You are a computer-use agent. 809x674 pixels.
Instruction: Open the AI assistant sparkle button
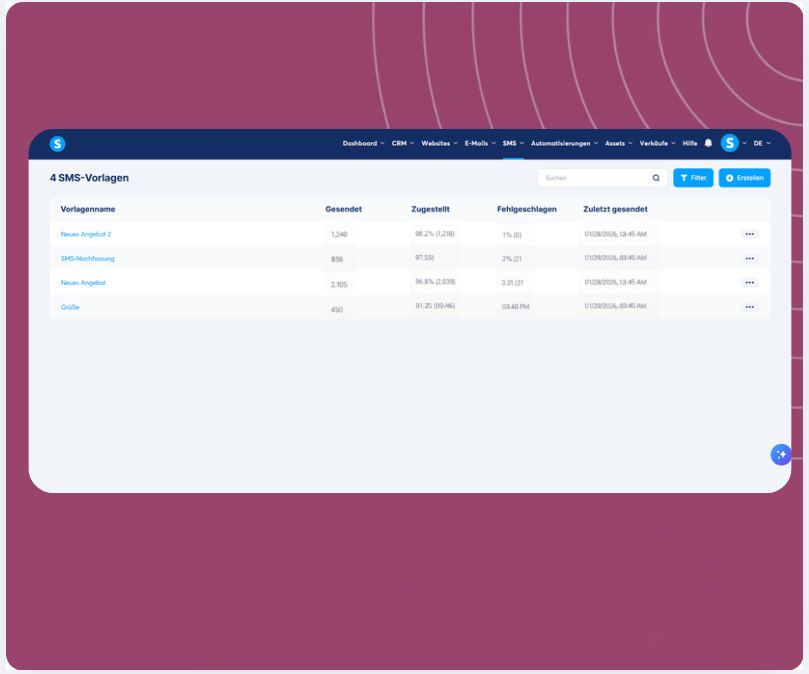pos(781,454)
